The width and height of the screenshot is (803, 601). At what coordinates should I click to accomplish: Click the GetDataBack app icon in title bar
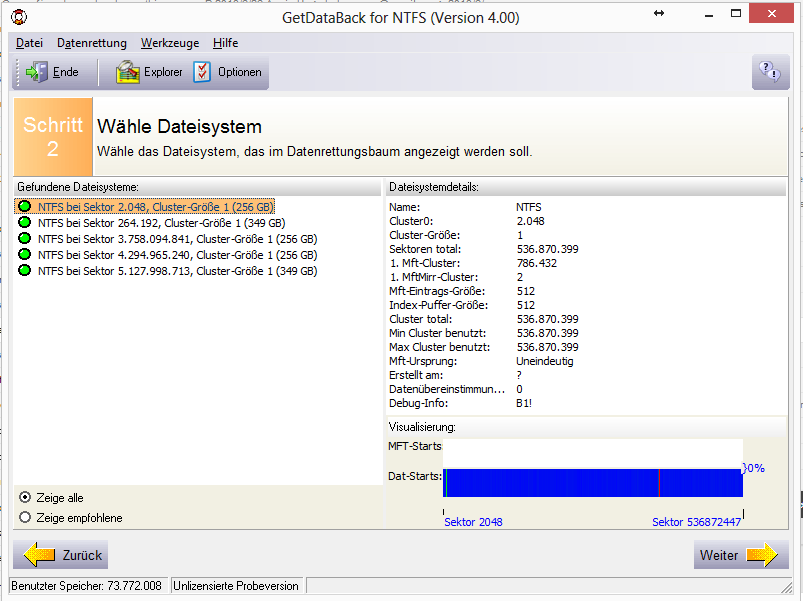pos(19,17)
